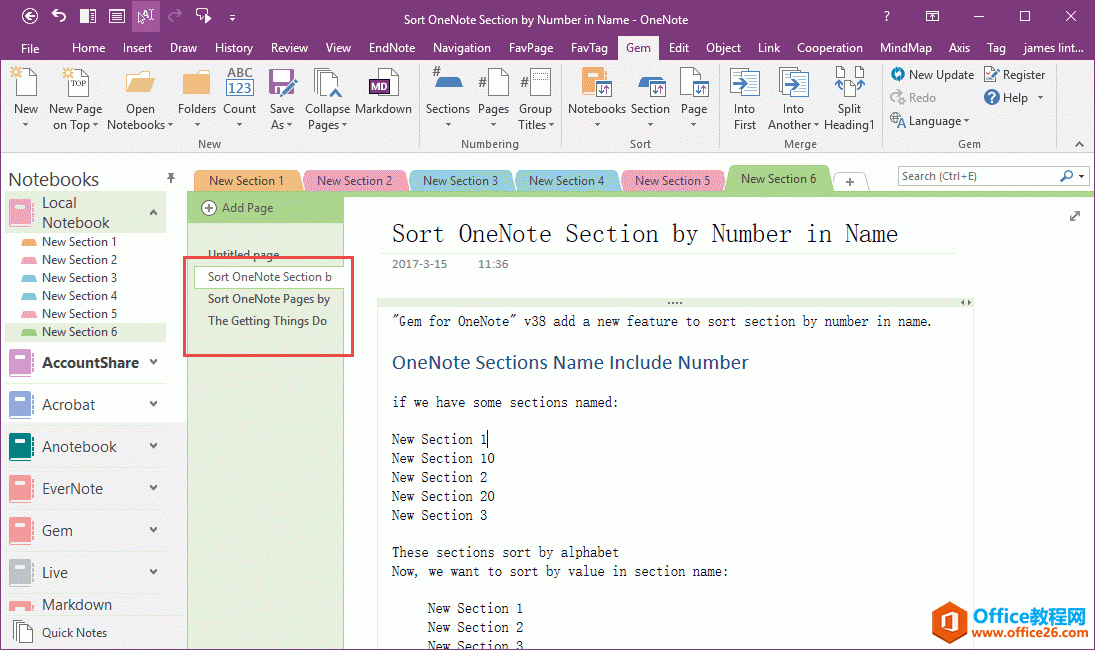Screen dimensions: 1095x650
Task: Expand the Acrobat notebook
Action: tap(154, 404)
